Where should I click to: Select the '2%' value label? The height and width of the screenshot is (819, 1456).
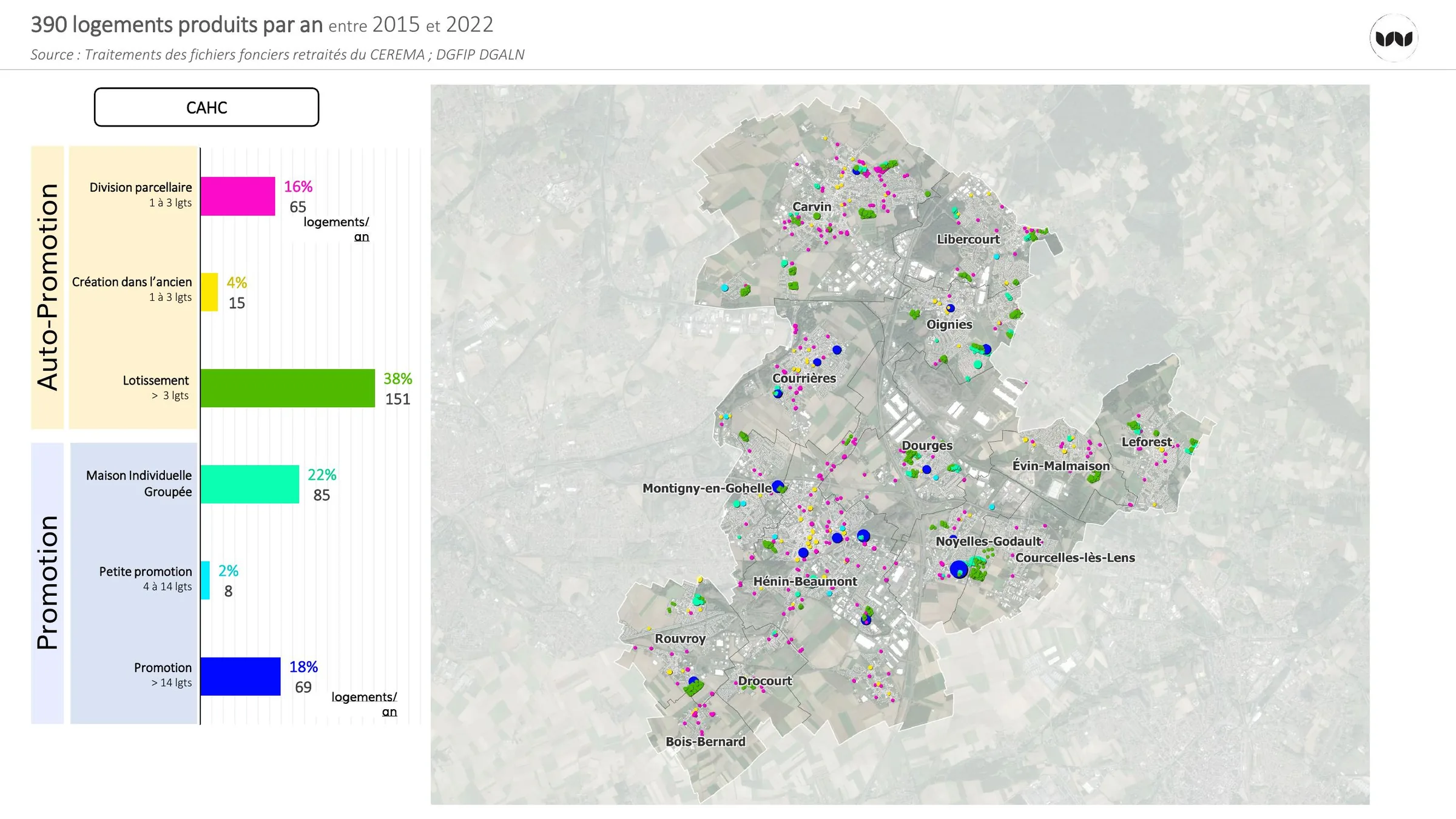(x=228, y=571)
